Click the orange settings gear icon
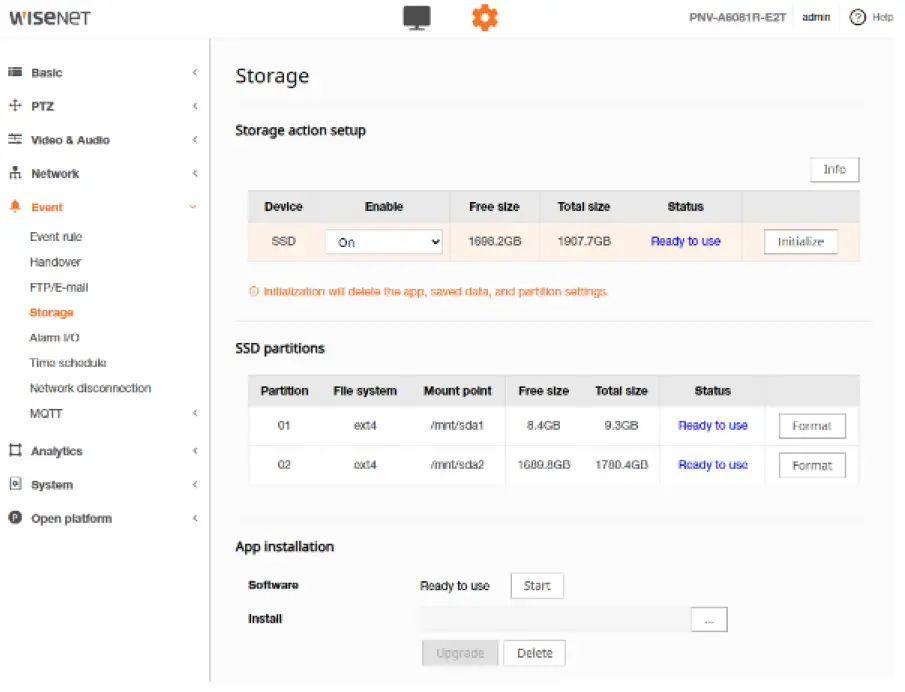Screen dimensions: 905x692 [485, 17]
